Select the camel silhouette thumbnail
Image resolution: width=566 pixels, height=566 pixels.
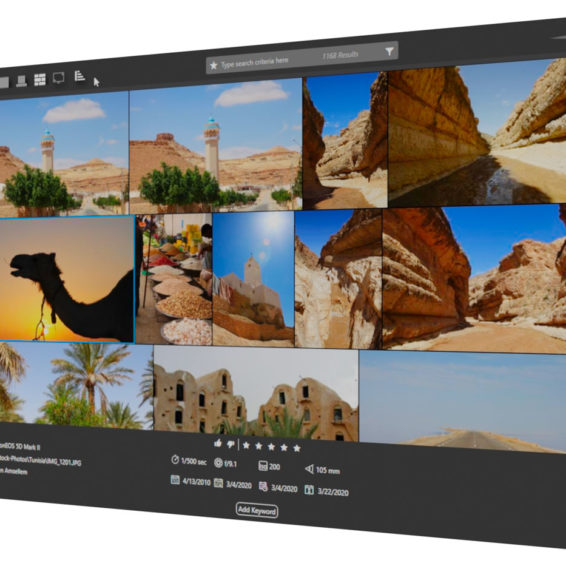coord(67,279)
